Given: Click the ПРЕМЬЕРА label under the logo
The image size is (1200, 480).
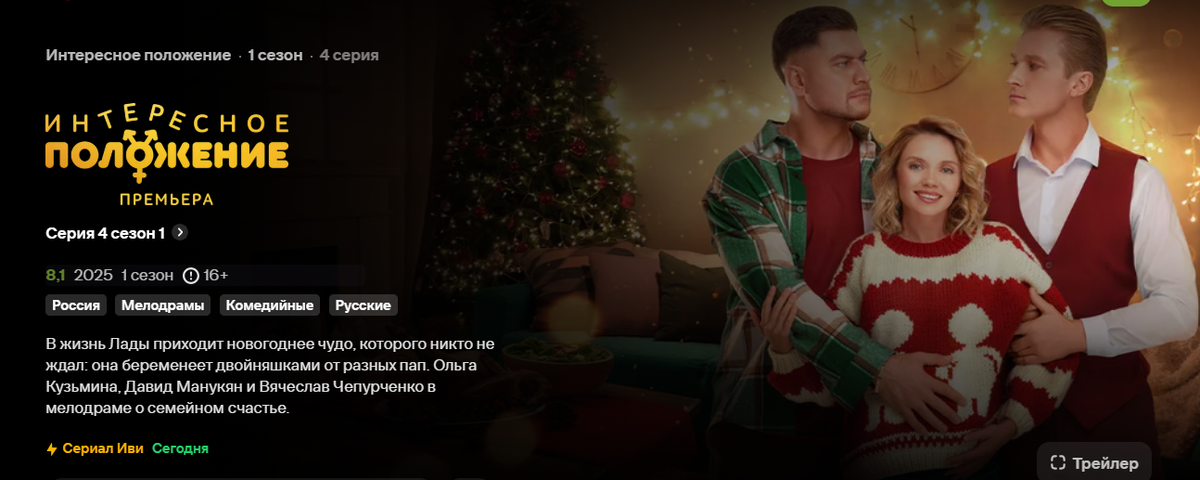Looking at the screenshot, I should click(x=166, y=199).
